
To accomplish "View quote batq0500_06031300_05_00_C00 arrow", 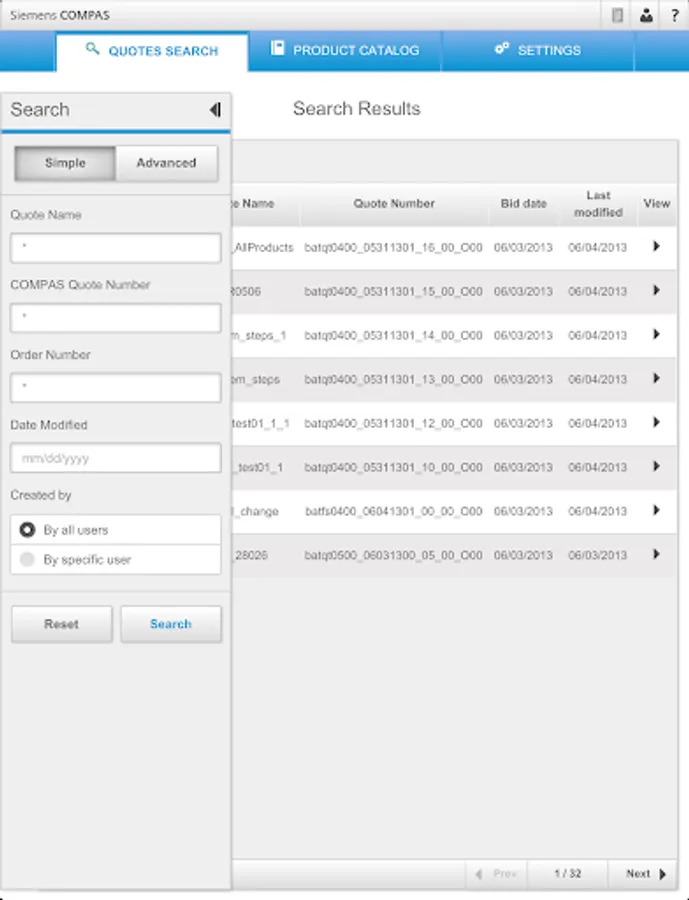I will 656,554.
